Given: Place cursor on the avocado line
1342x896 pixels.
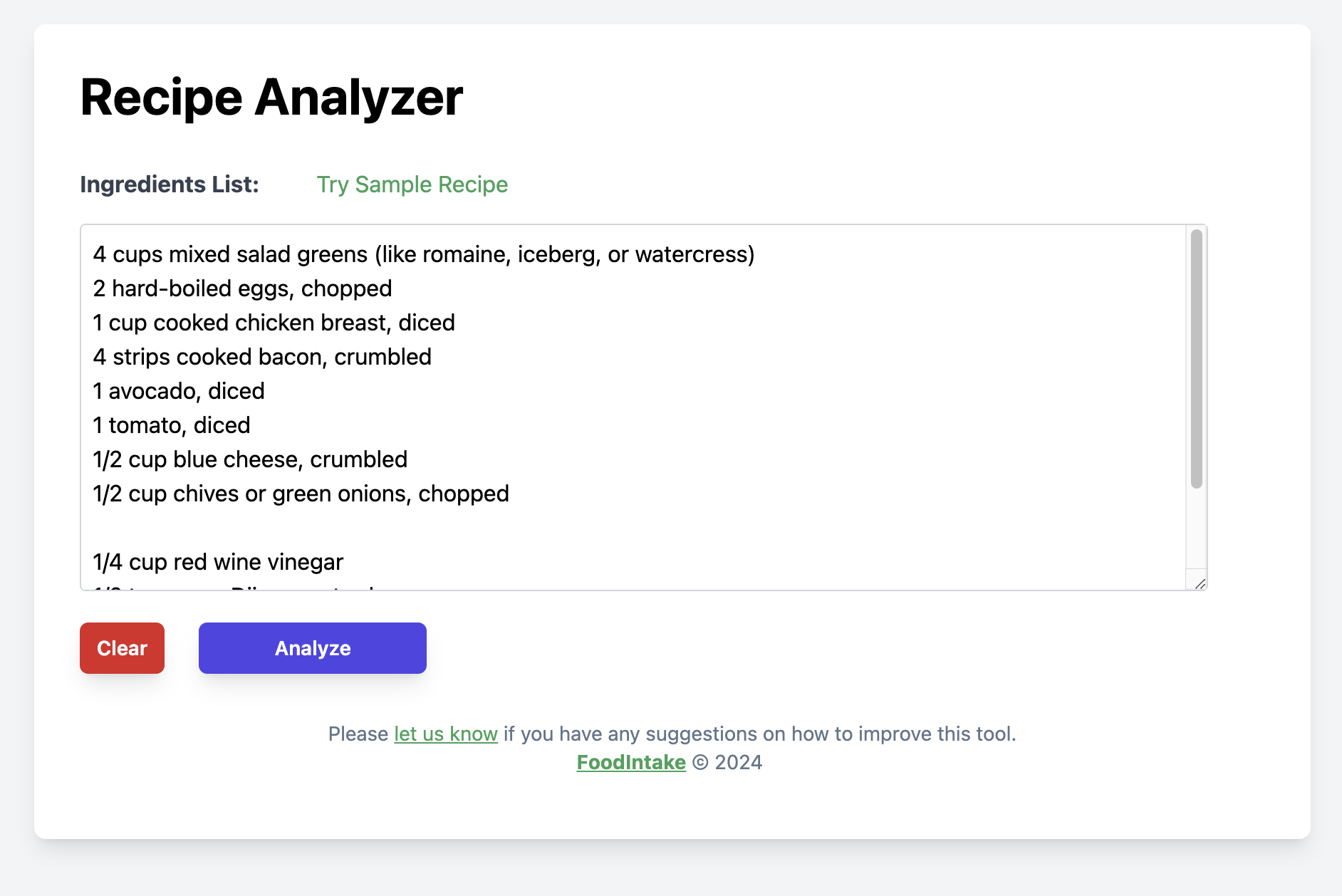Looking at the screenshot, I should pos(179,392).
